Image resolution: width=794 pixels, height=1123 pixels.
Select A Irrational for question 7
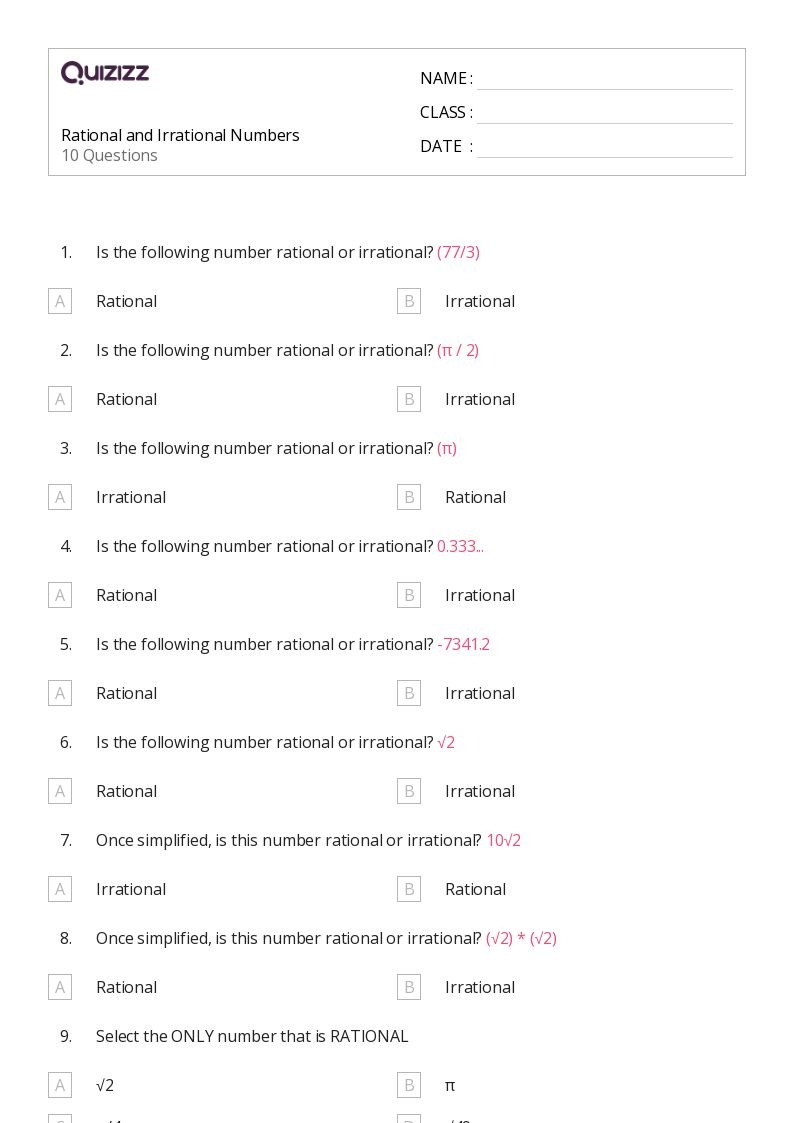click(x=60, y=889)
